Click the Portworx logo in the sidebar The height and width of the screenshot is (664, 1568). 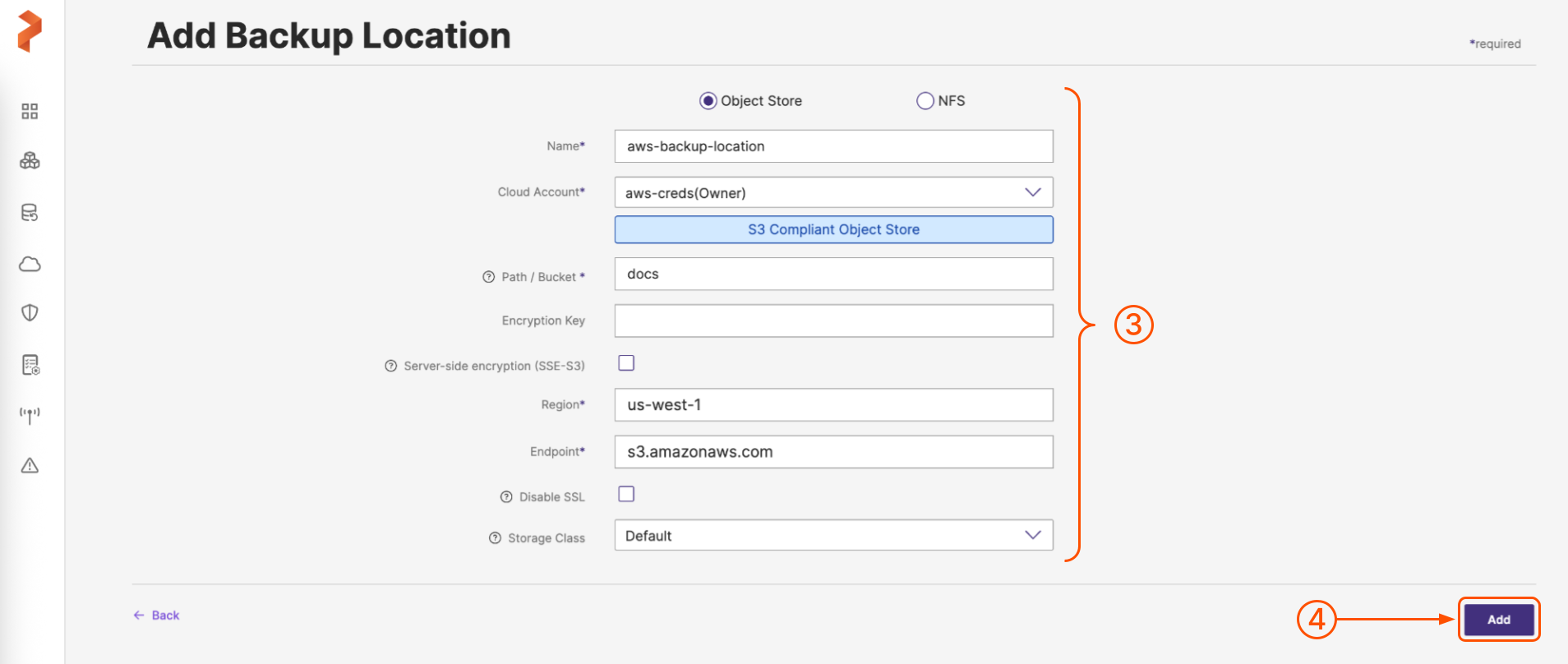tap(30, 31)
